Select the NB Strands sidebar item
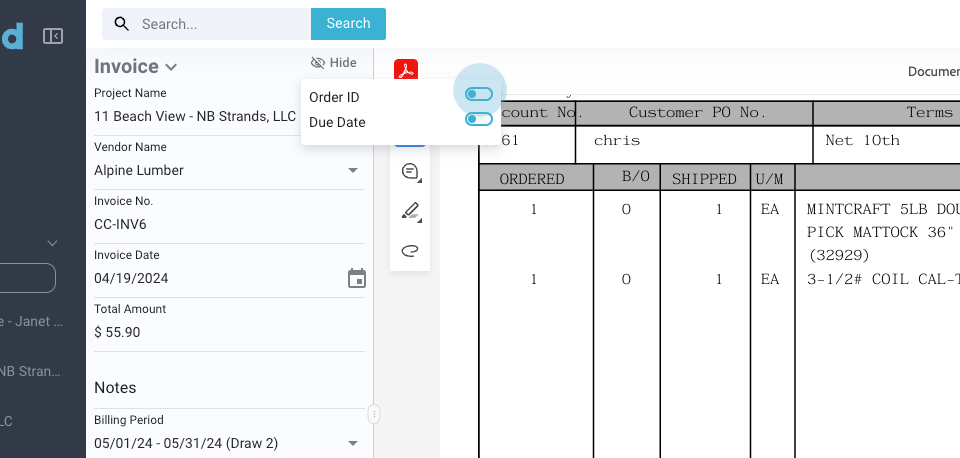 pyautogui.click(x=32, y=371)
